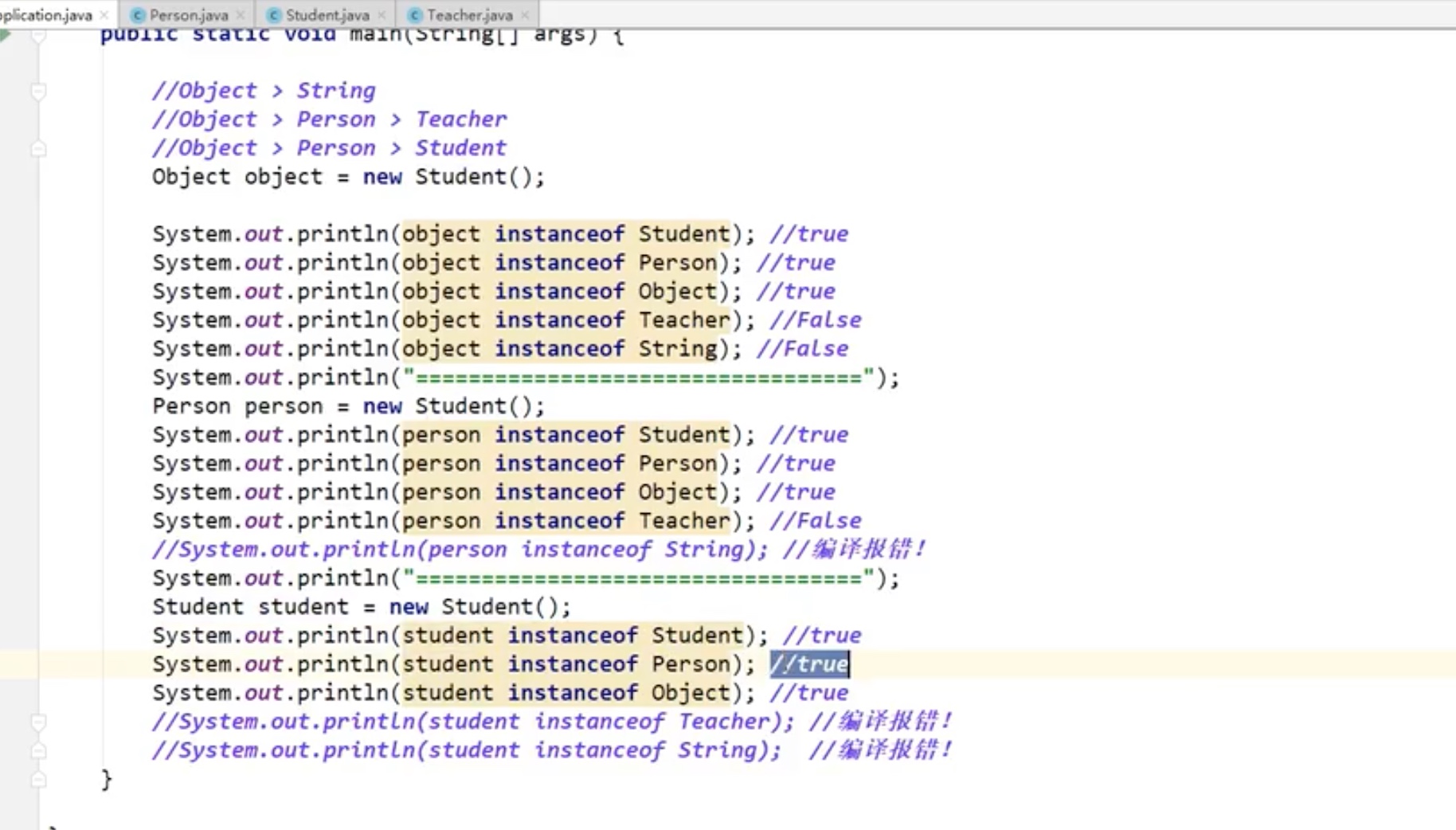The height and width of the screenshot is (830, 1456).
Task: Click the class icon on Person.java tab
Action: [x=138, y=15]
